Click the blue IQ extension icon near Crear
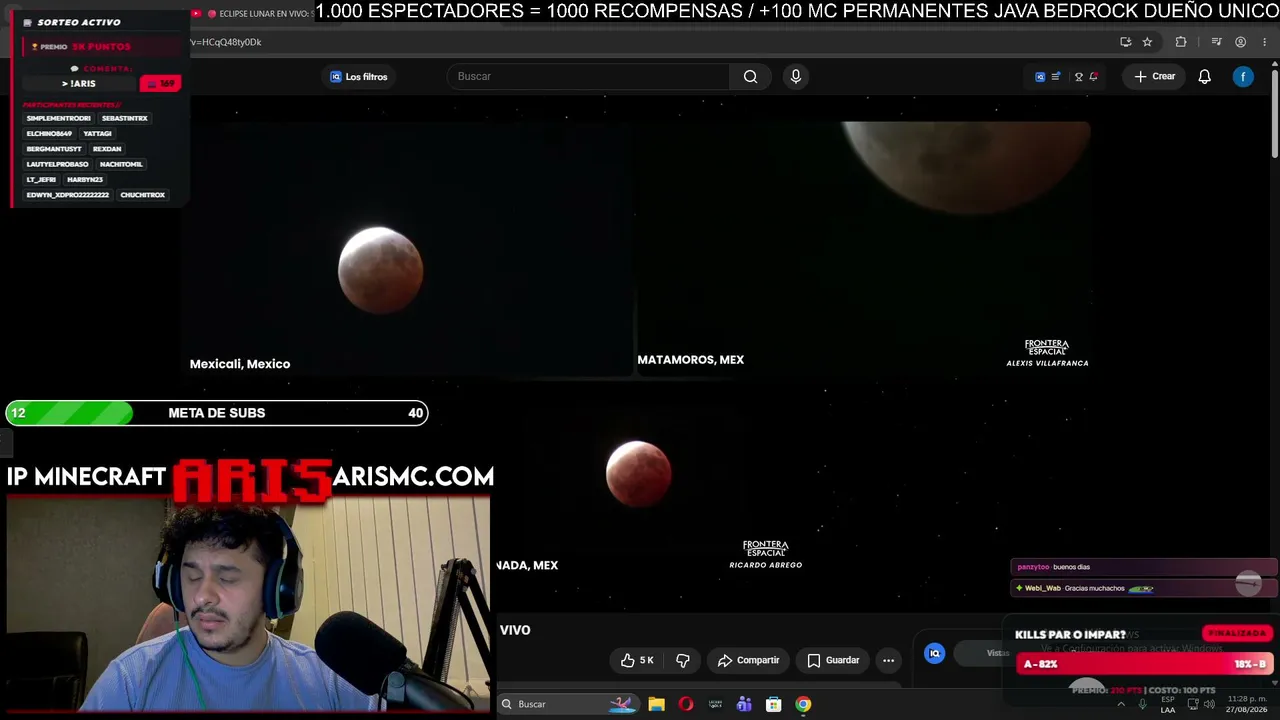The image size is (1280, 720). [1040, 77]
